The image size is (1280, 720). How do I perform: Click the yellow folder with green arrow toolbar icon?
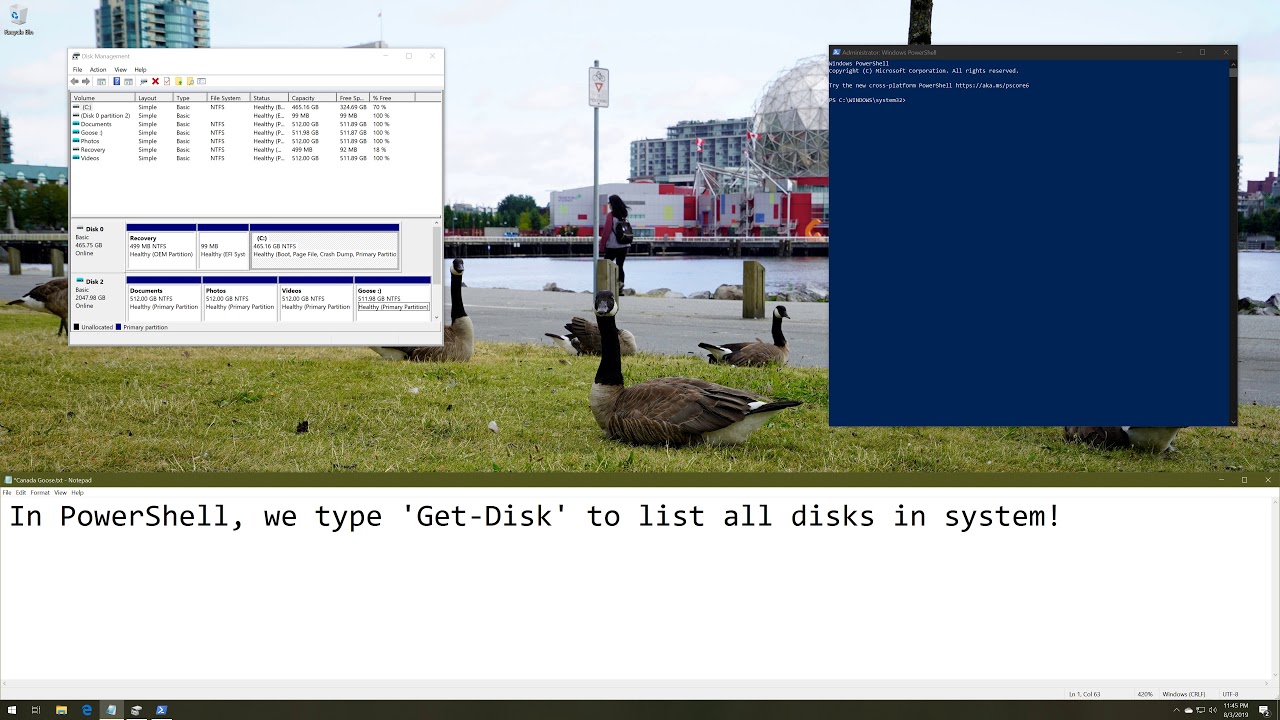point(178,81)
